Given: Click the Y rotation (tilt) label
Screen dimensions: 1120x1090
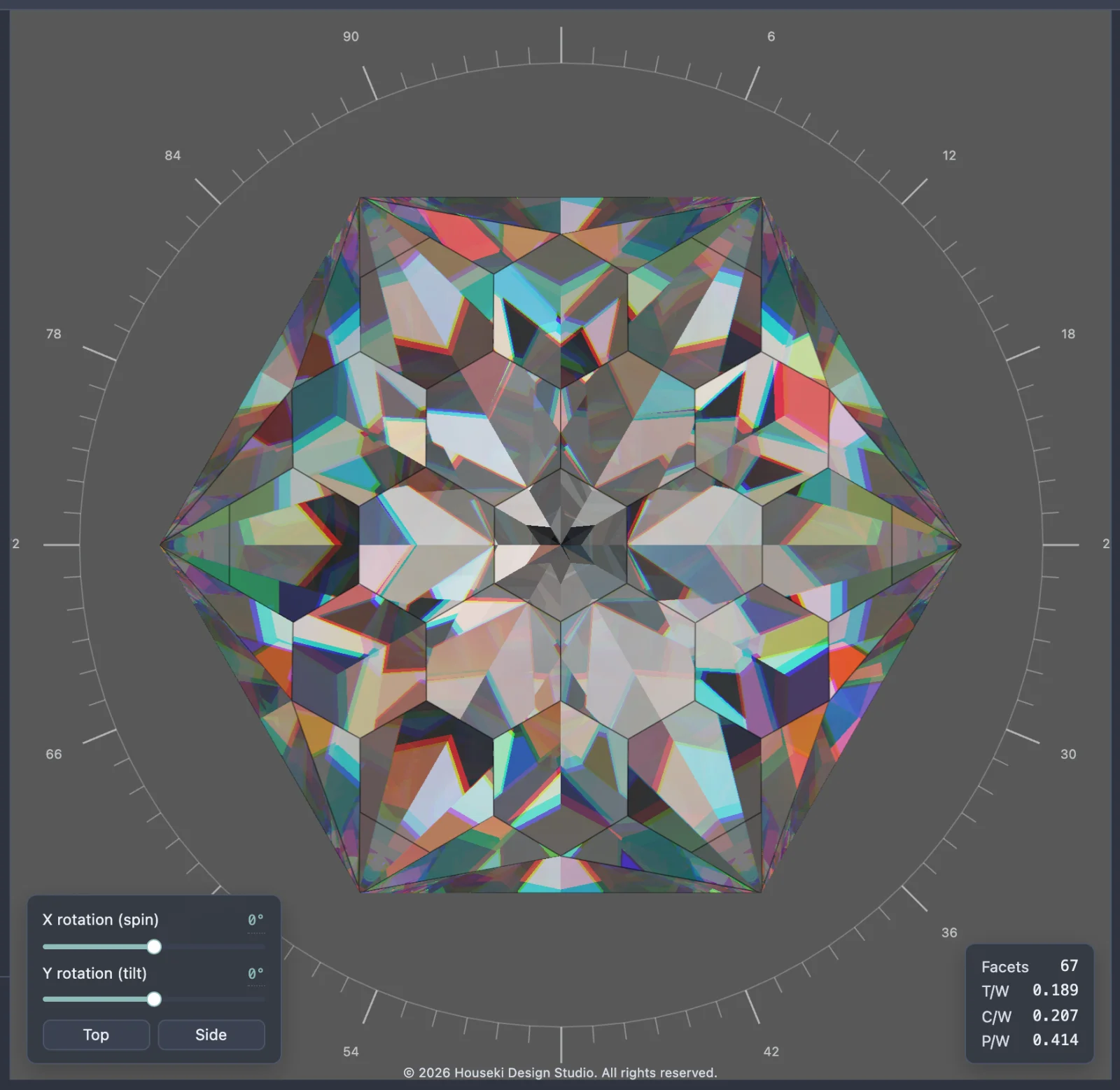Looking at the screenshot, I should [94, 974].
